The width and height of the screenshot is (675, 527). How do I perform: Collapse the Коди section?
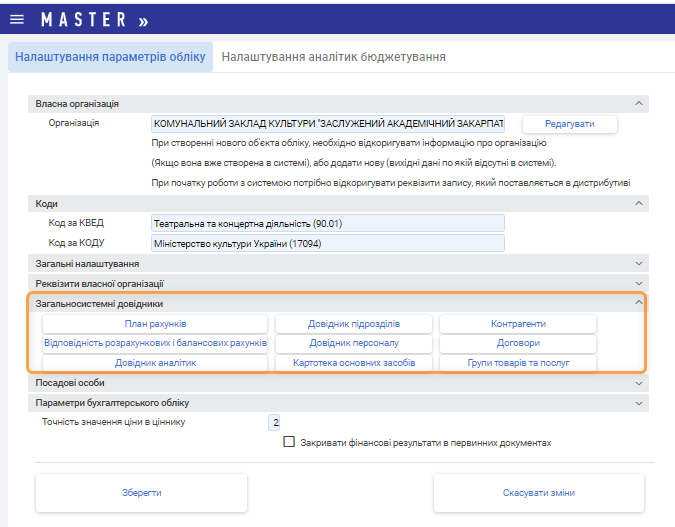pyautogui.click(x=638, y=203)
